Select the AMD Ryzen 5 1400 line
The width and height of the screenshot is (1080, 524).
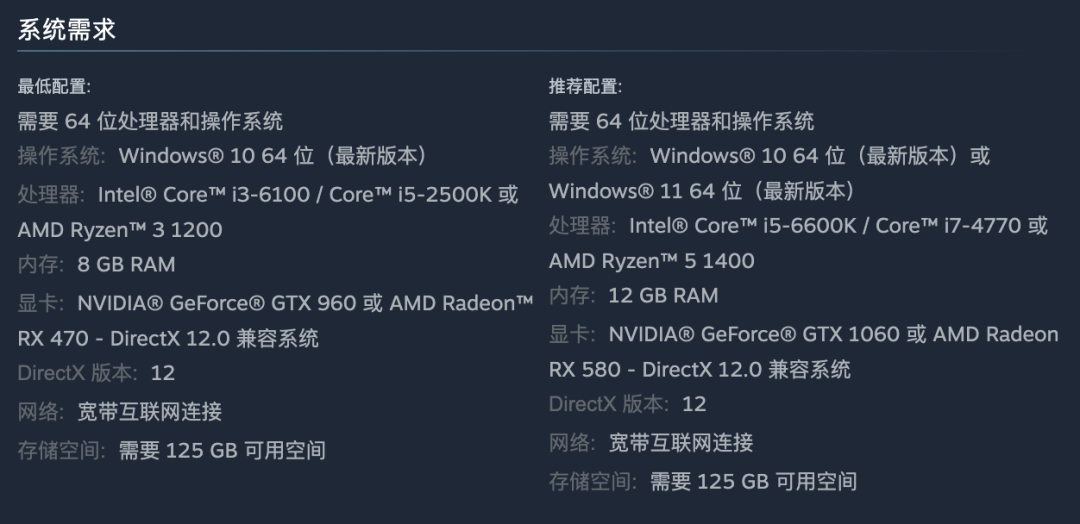(x=651, y=261)
